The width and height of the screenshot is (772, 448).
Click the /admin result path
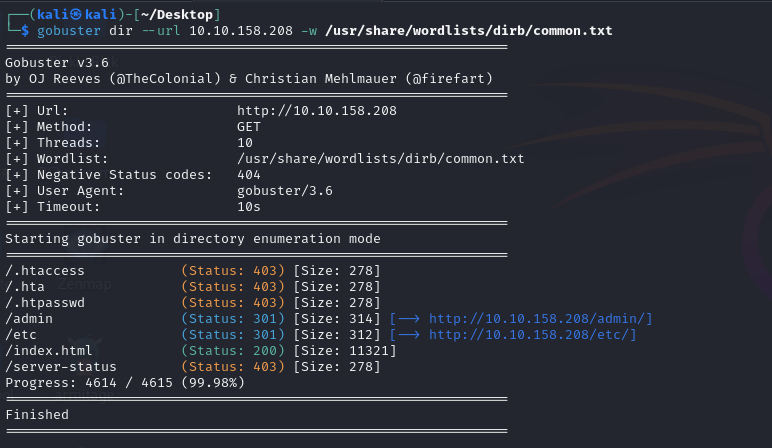click(29, 318)
